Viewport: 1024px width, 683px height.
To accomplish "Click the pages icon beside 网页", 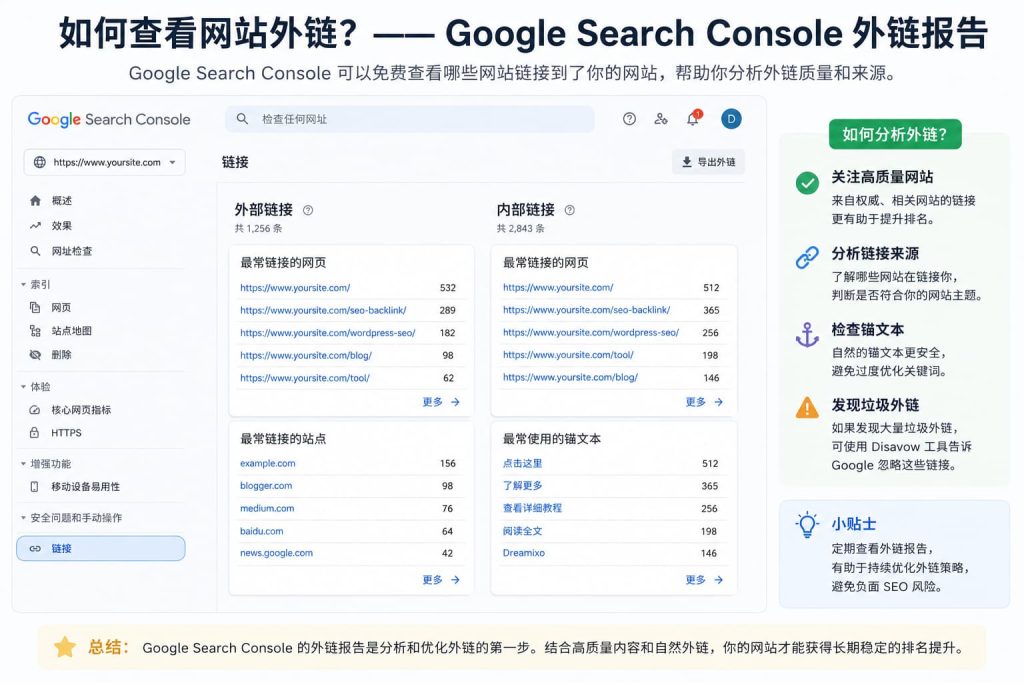I will 35,308.
